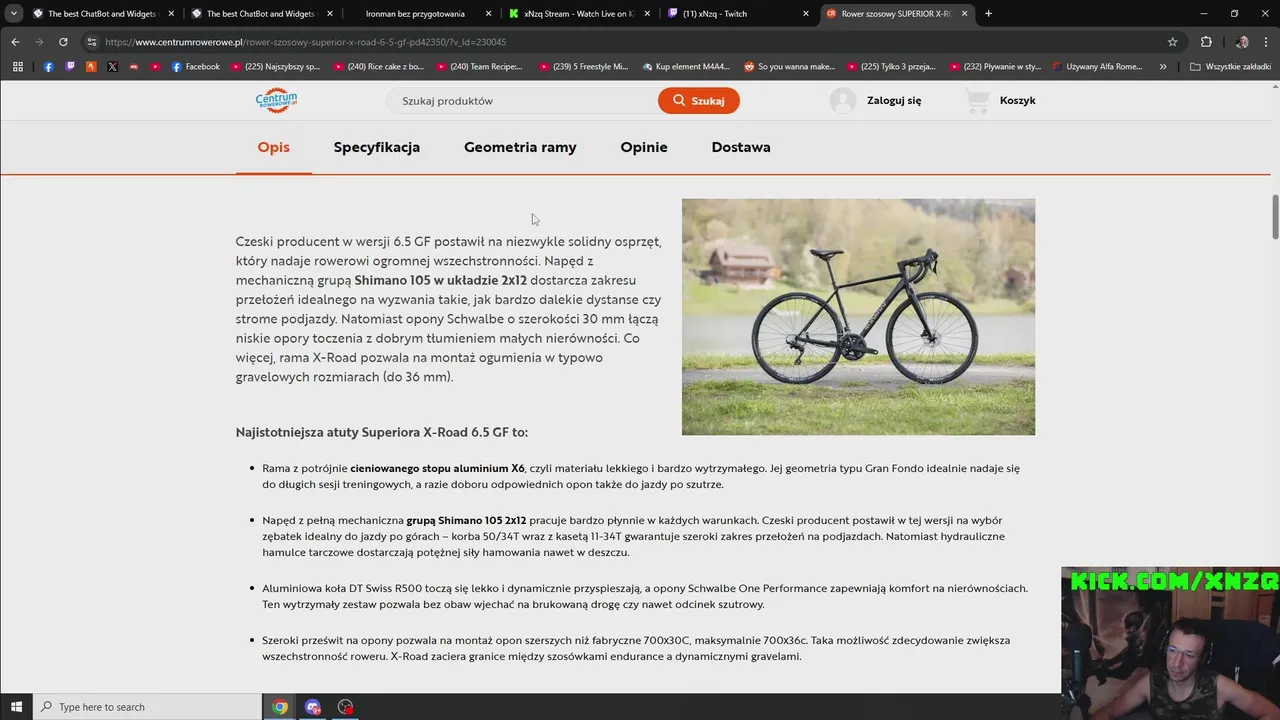Click Windows taskbar search box
Image resolution: width=1280 pixels, height=720 pixels.
(x=147, y=707)
